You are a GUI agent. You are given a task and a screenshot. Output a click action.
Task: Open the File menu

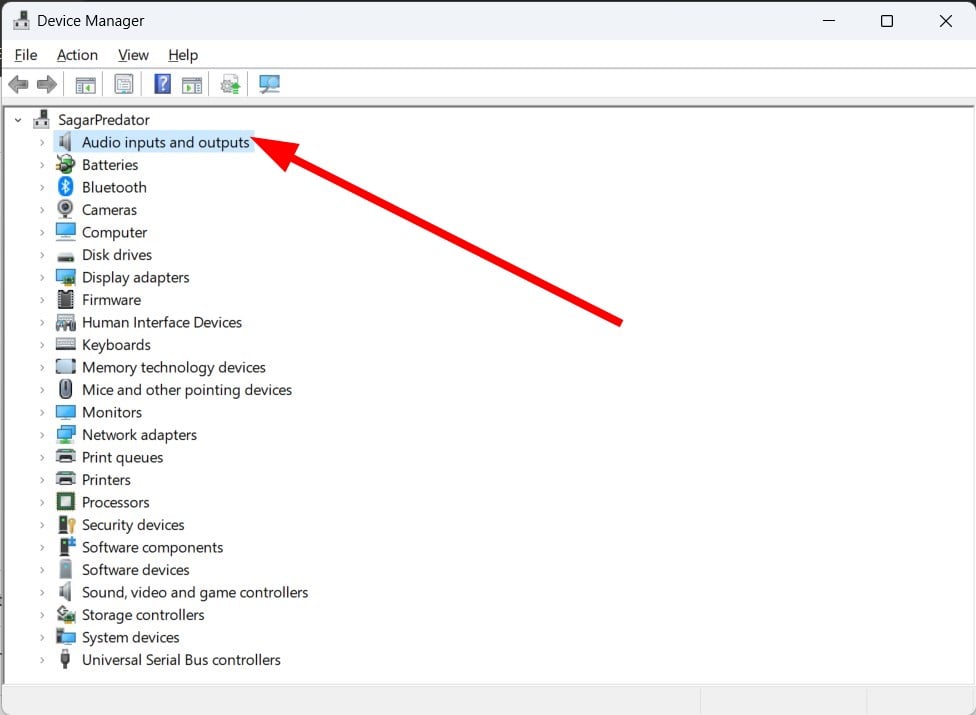coord(26,55)
